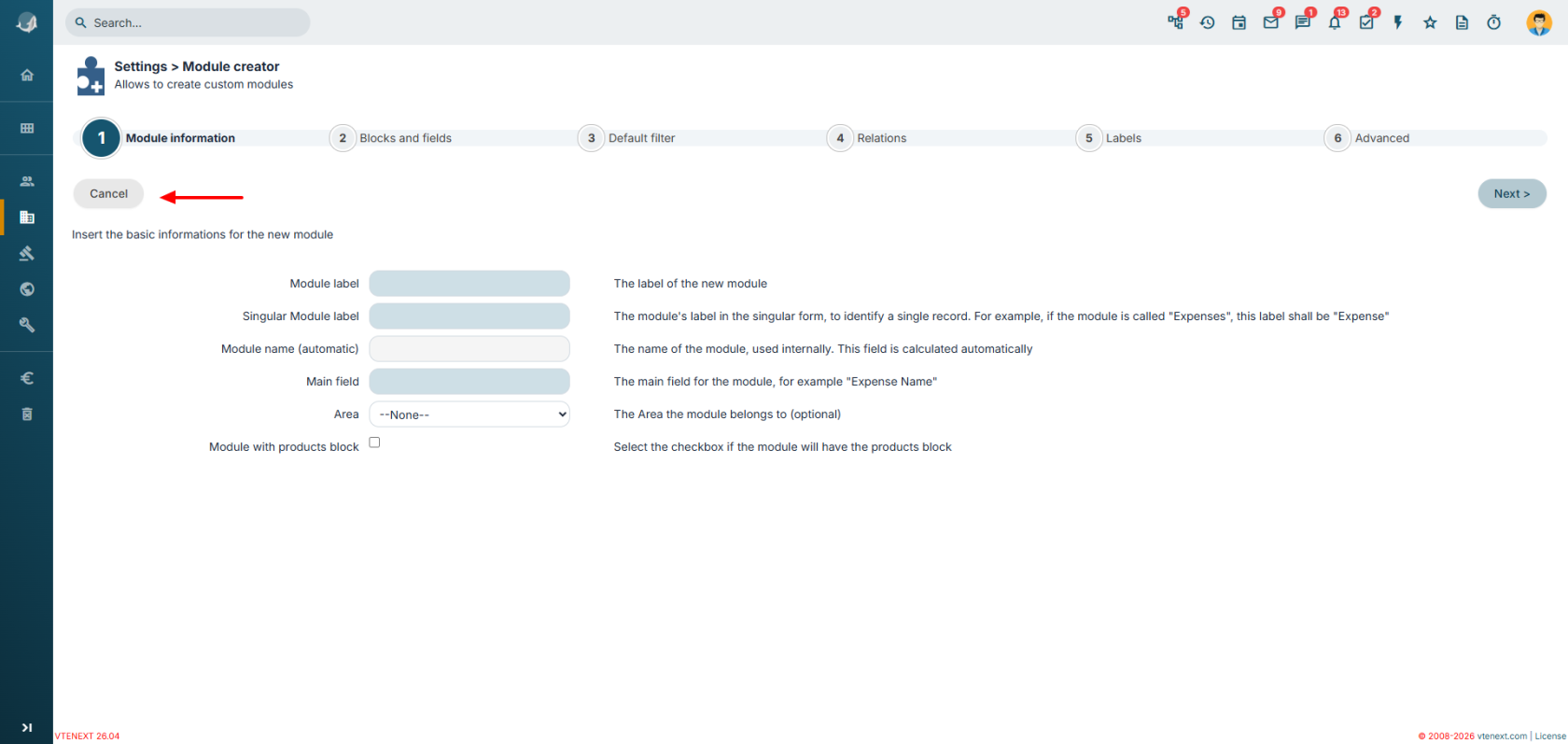Open the trash bin icon in sidebar

point(27,414)
